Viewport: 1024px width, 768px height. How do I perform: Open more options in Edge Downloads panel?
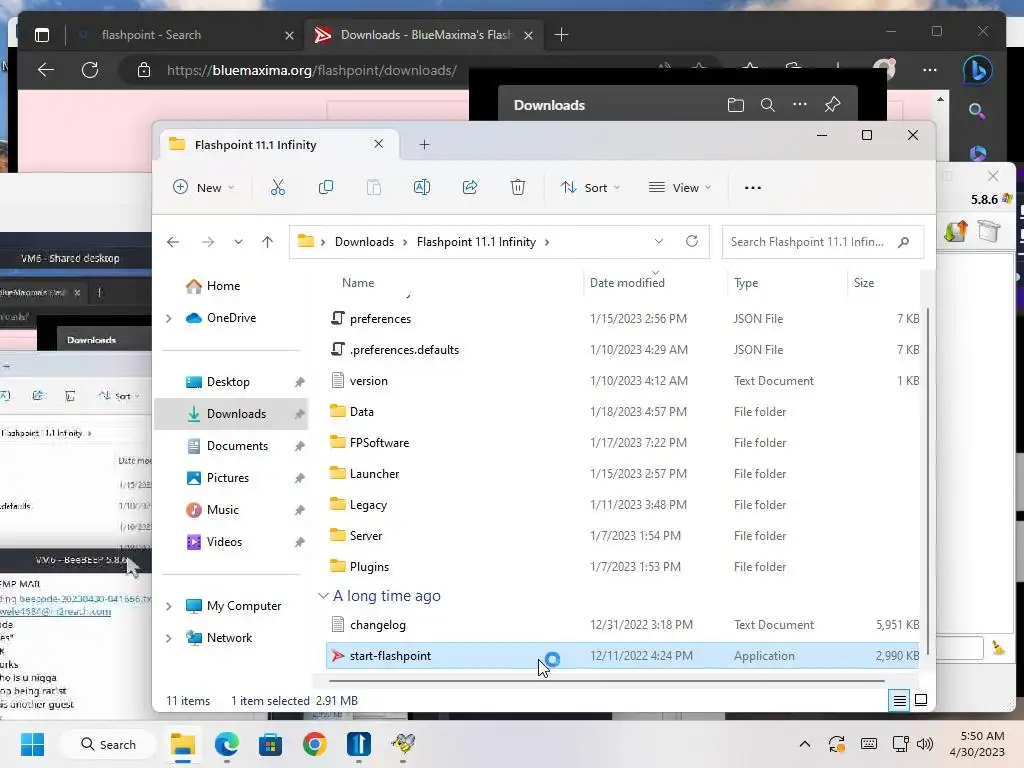point(800,104)
